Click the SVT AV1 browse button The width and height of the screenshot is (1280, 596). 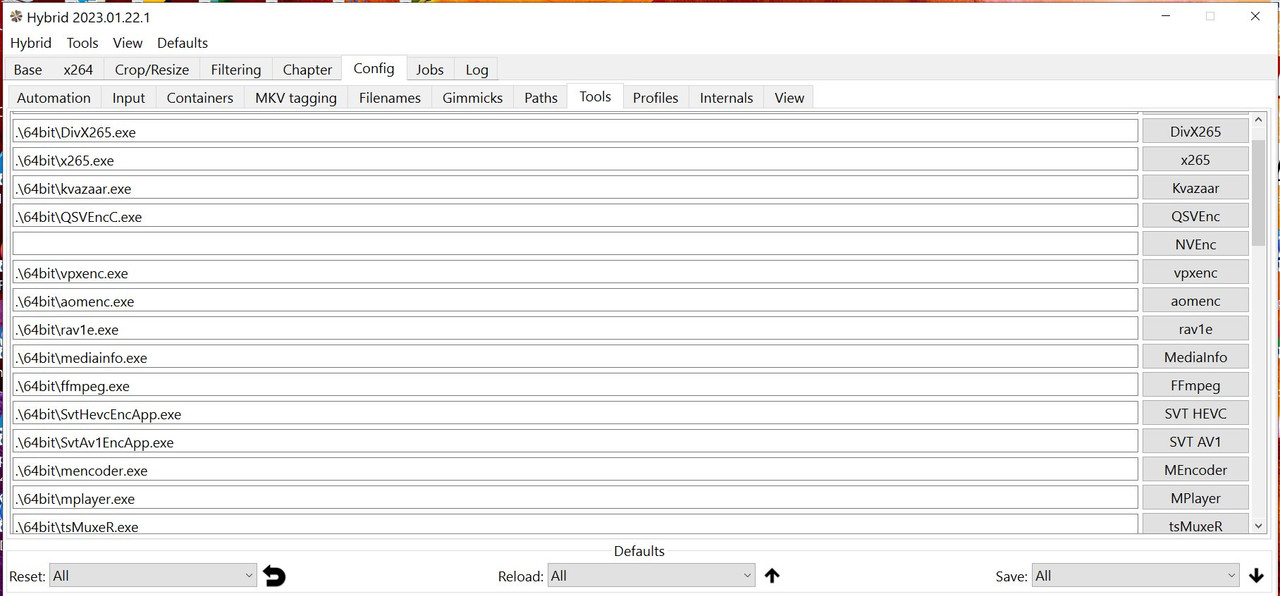click(1195, 441)
